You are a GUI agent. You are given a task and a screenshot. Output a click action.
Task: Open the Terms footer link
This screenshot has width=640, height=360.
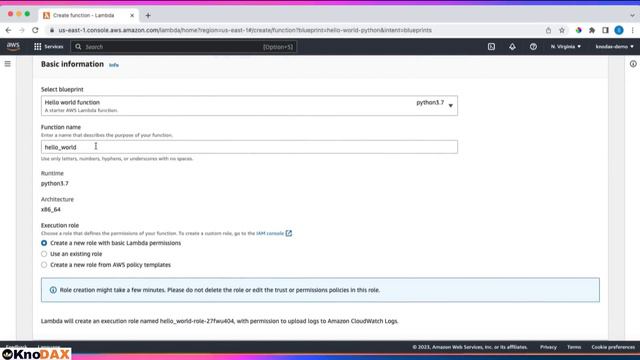(574, 347)
